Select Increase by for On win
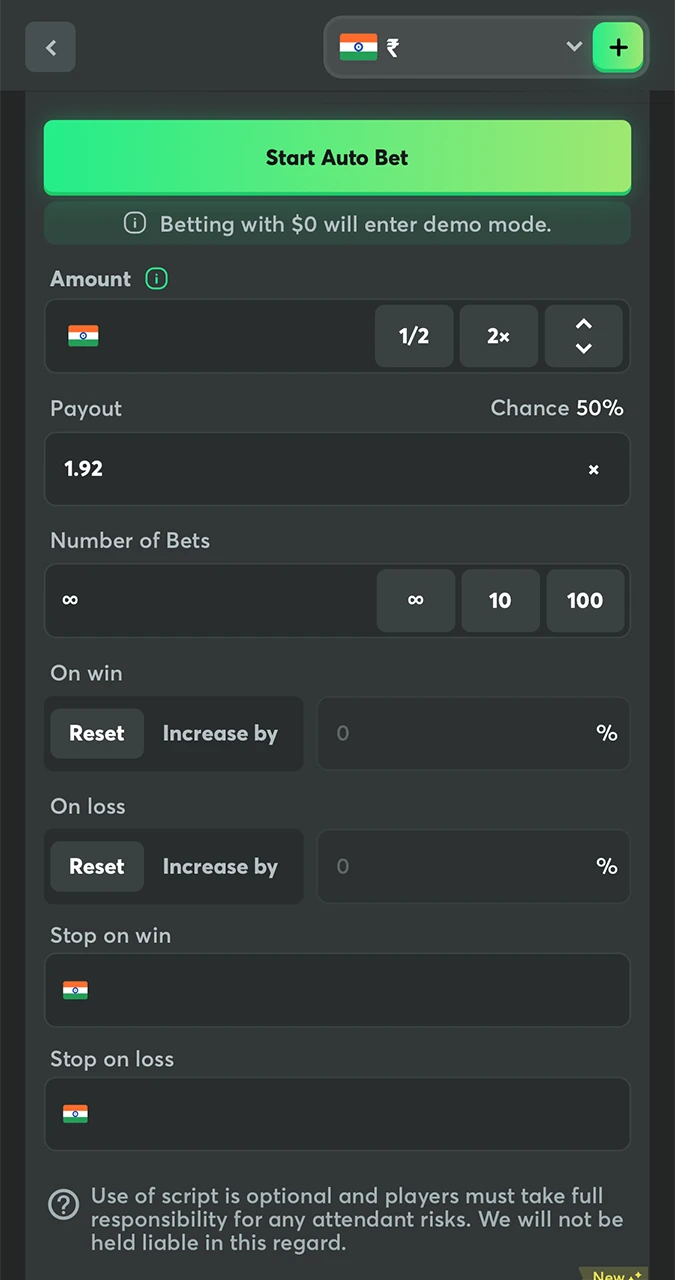675x1280 pixels. (220, 733)
